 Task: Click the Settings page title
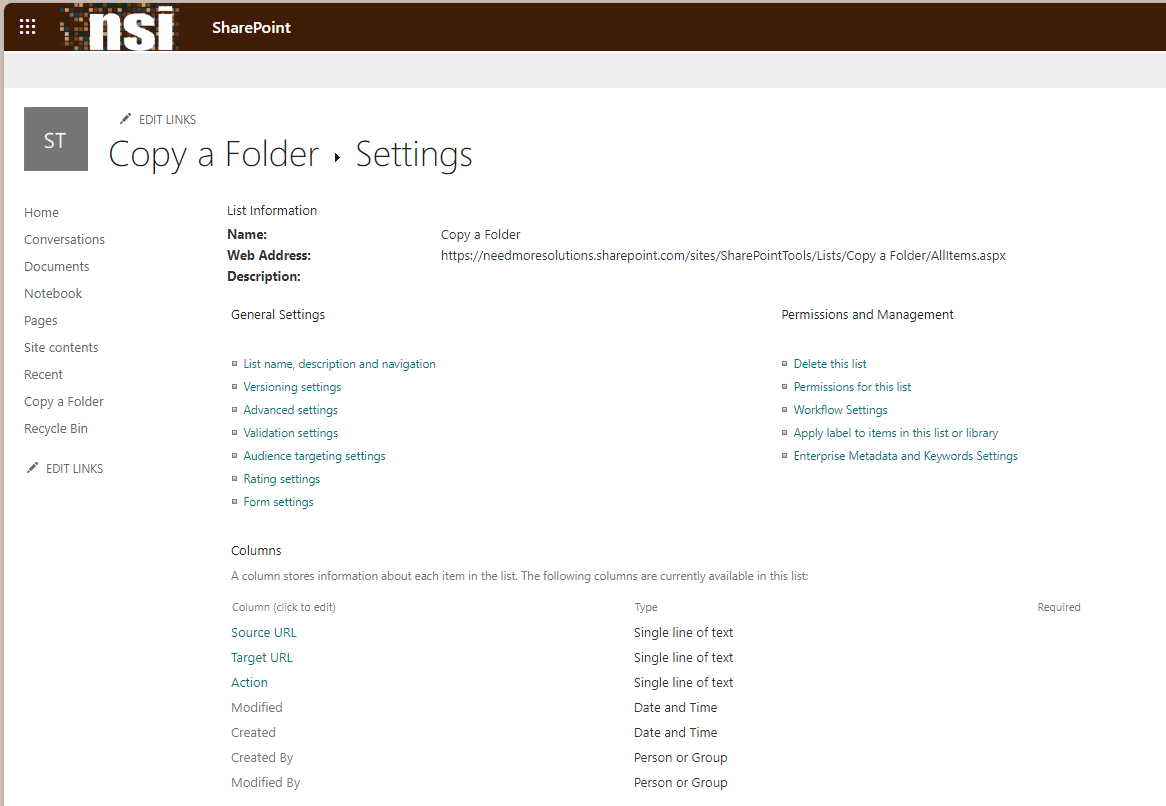coord(413,155)
